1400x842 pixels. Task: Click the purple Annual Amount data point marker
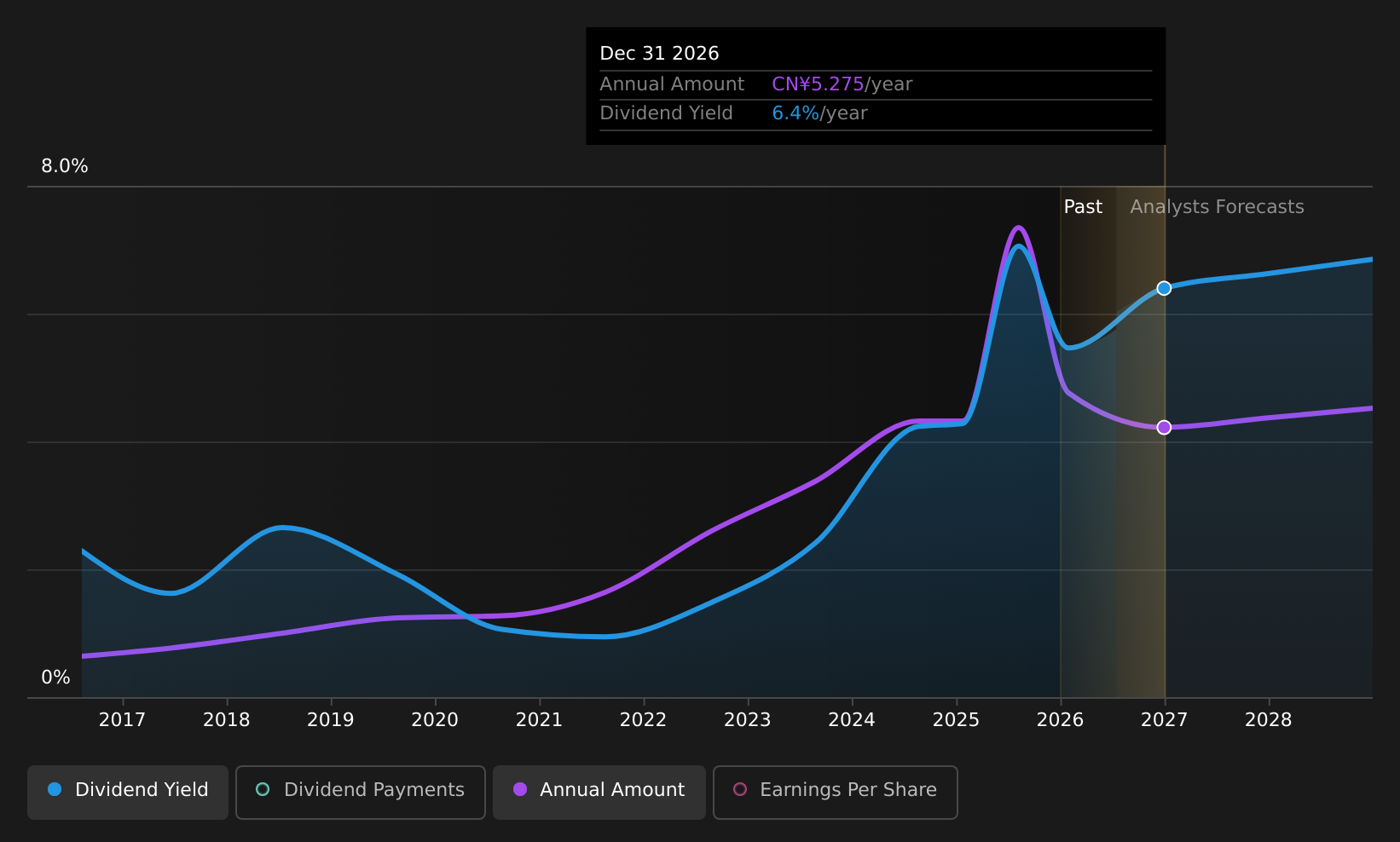click(1164, 427)
